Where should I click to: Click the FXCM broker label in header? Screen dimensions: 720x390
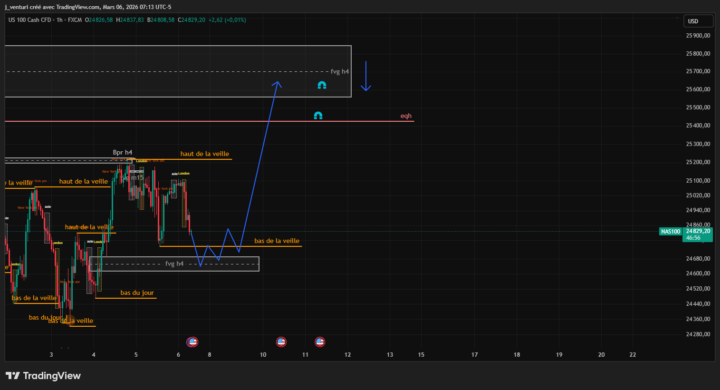click(74, 20)
